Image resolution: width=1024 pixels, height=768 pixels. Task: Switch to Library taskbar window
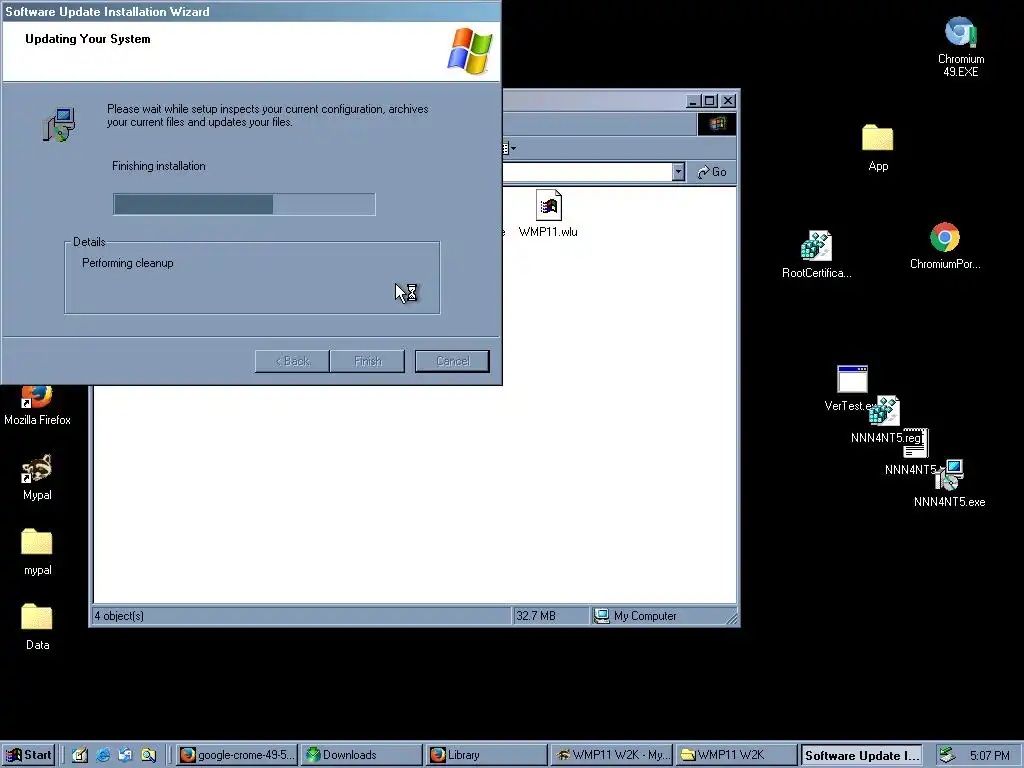[x=487, y=755]
